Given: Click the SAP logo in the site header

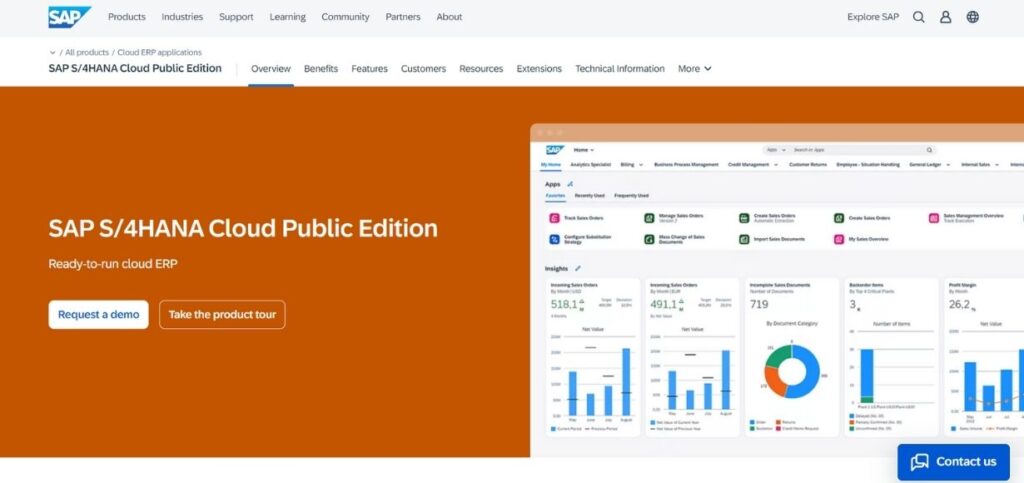Looking at the screenshot, I should point(69,17).
